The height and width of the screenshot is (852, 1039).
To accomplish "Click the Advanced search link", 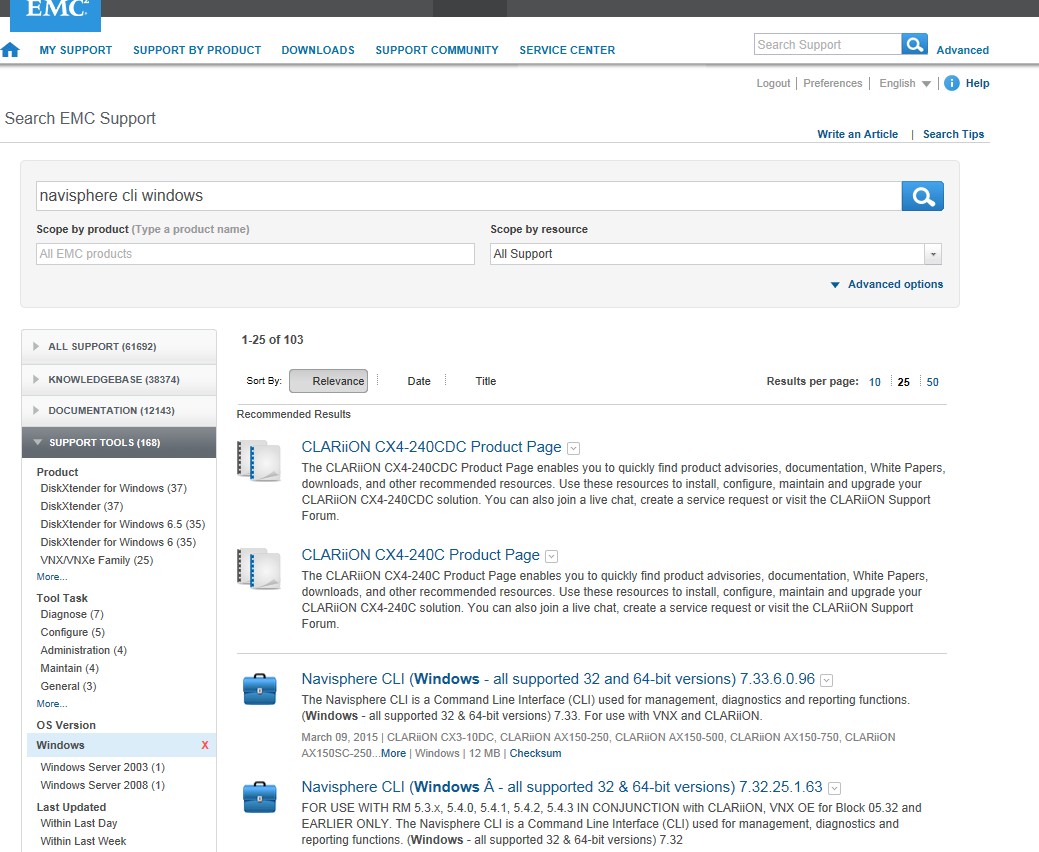I will point(962,50).
